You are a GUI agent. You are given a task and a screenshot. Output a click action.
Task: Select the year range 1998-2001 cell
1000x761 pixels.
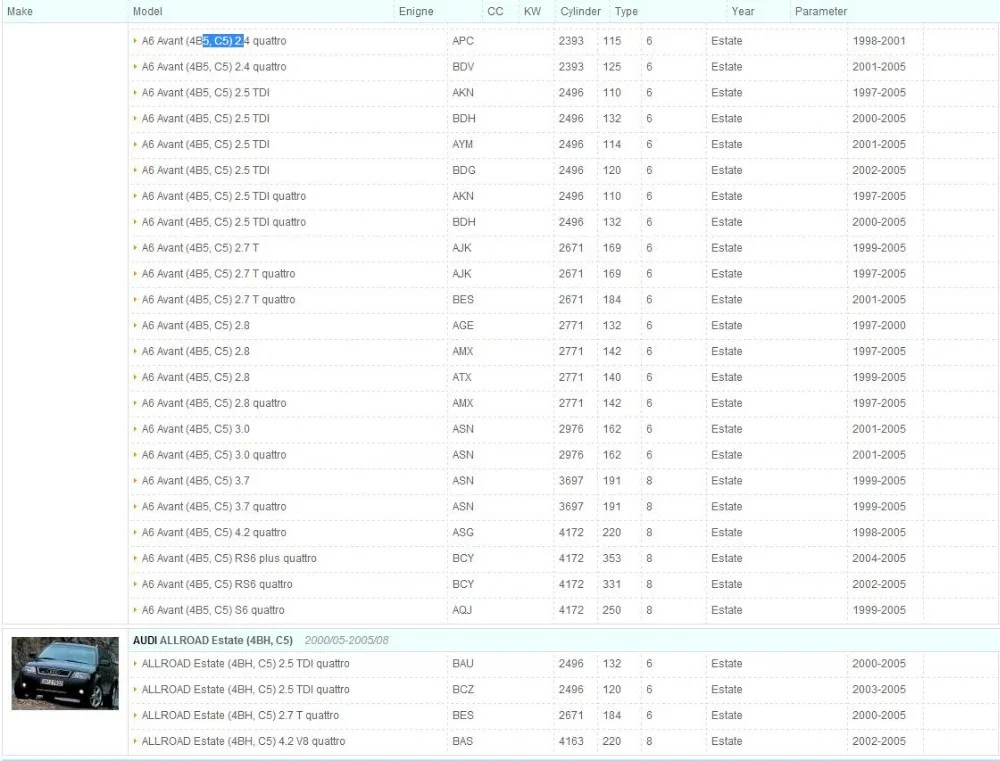click(879, 41)
